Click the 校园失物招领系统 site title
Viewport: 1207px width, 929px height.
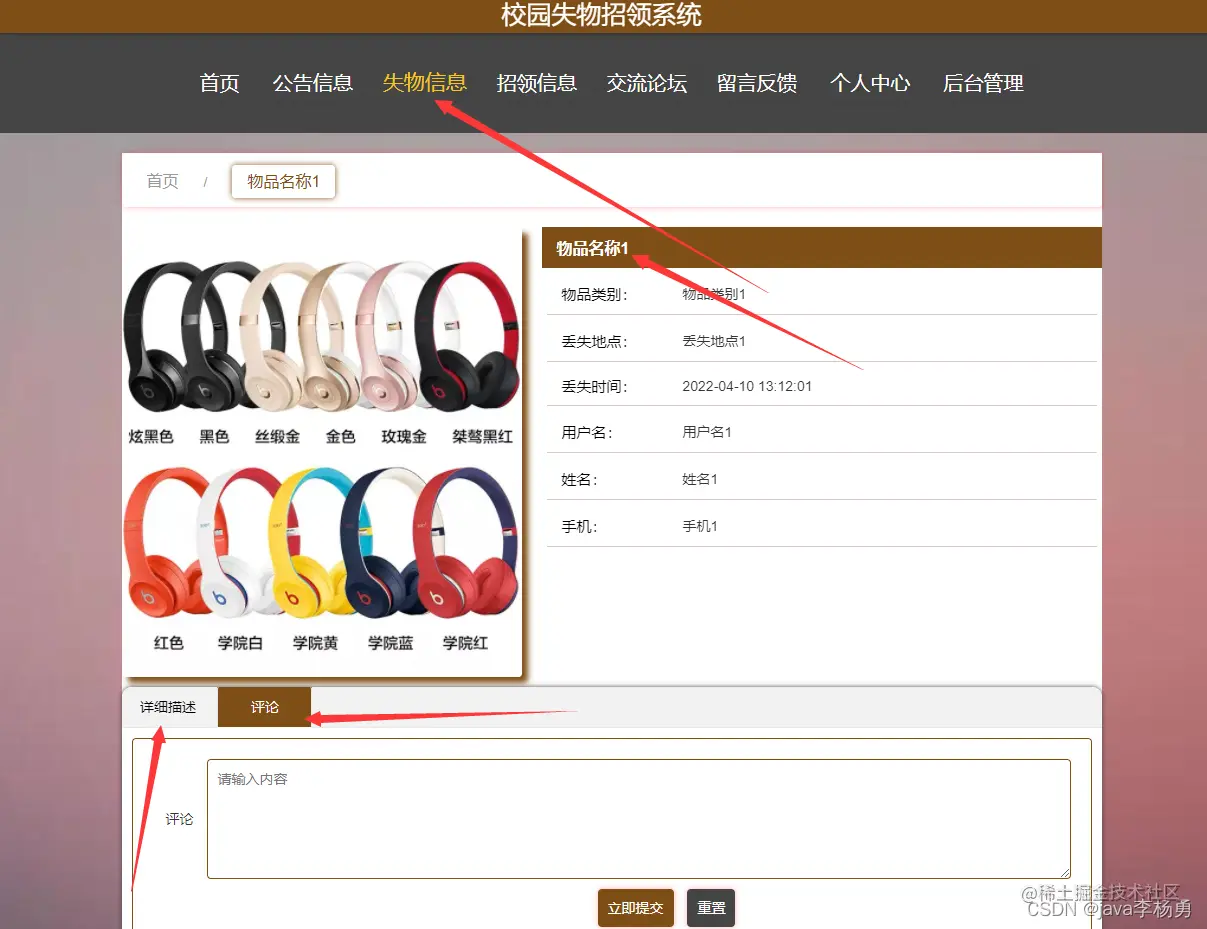602,15
